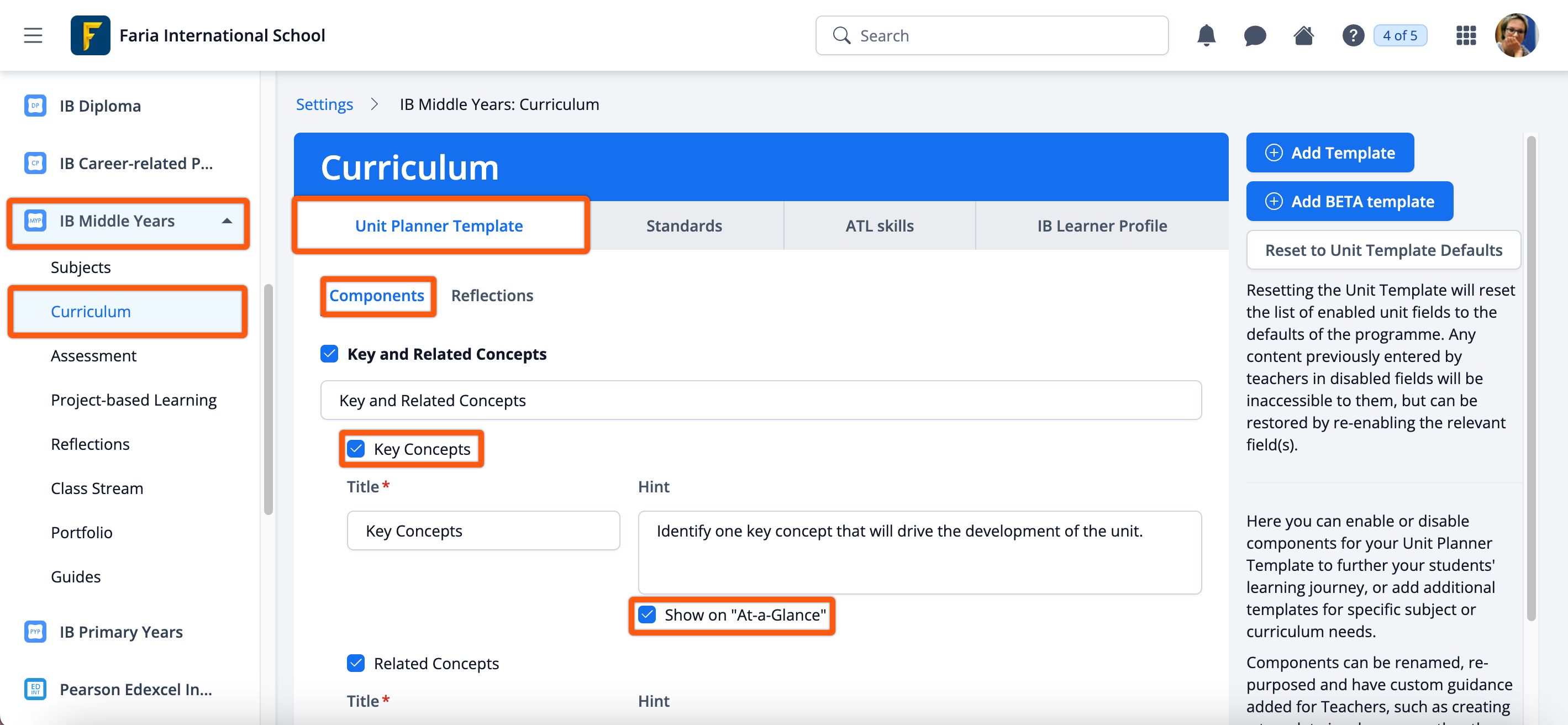Click the home icon in header
The image size is (1568, 725).
[1303, 35]
